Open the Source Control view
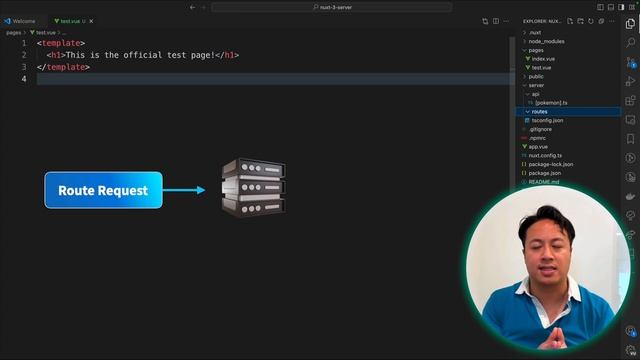 (x=630, y=62)
